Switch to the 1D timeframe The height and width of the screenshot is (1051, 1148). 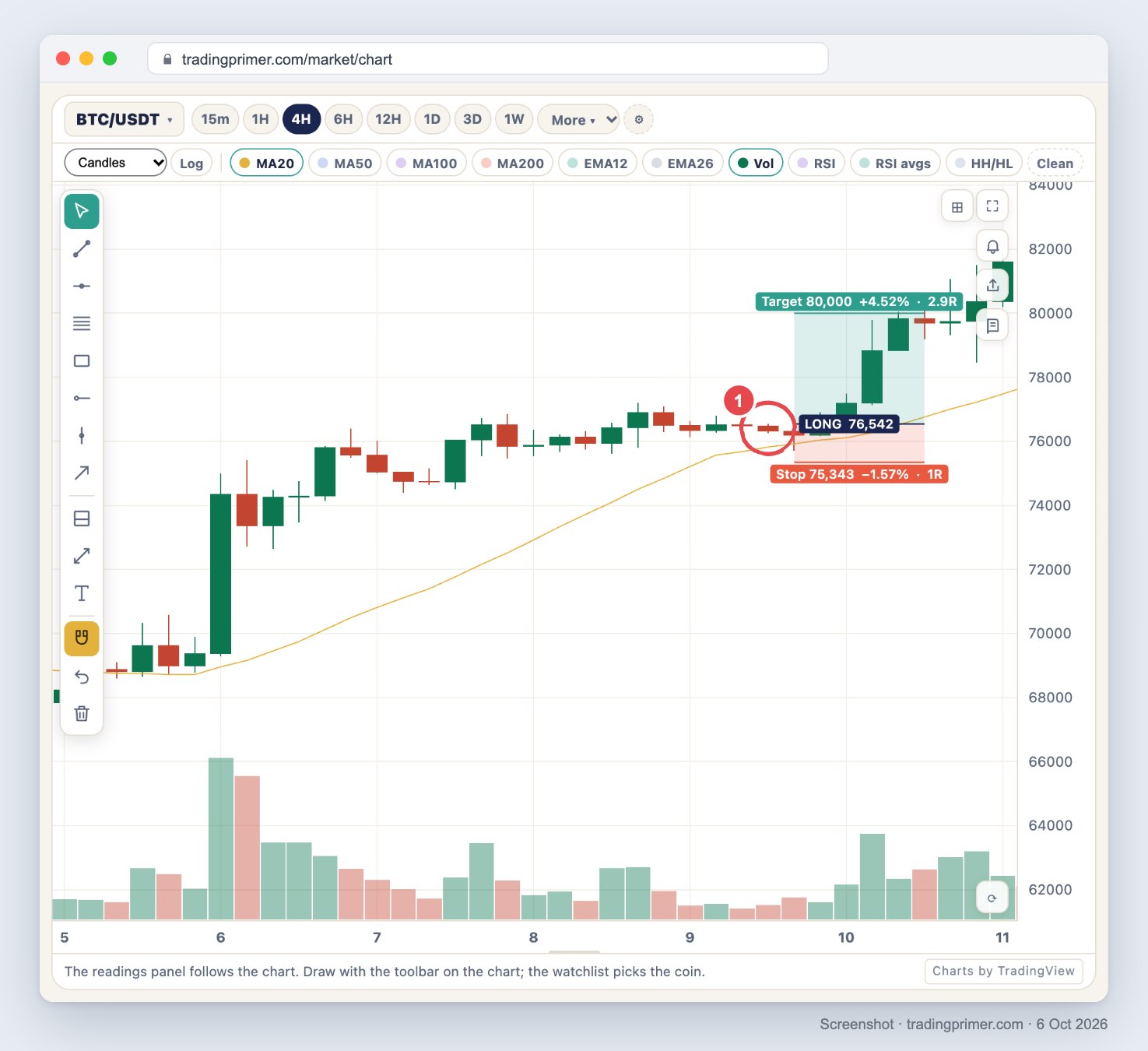[432, 119]
